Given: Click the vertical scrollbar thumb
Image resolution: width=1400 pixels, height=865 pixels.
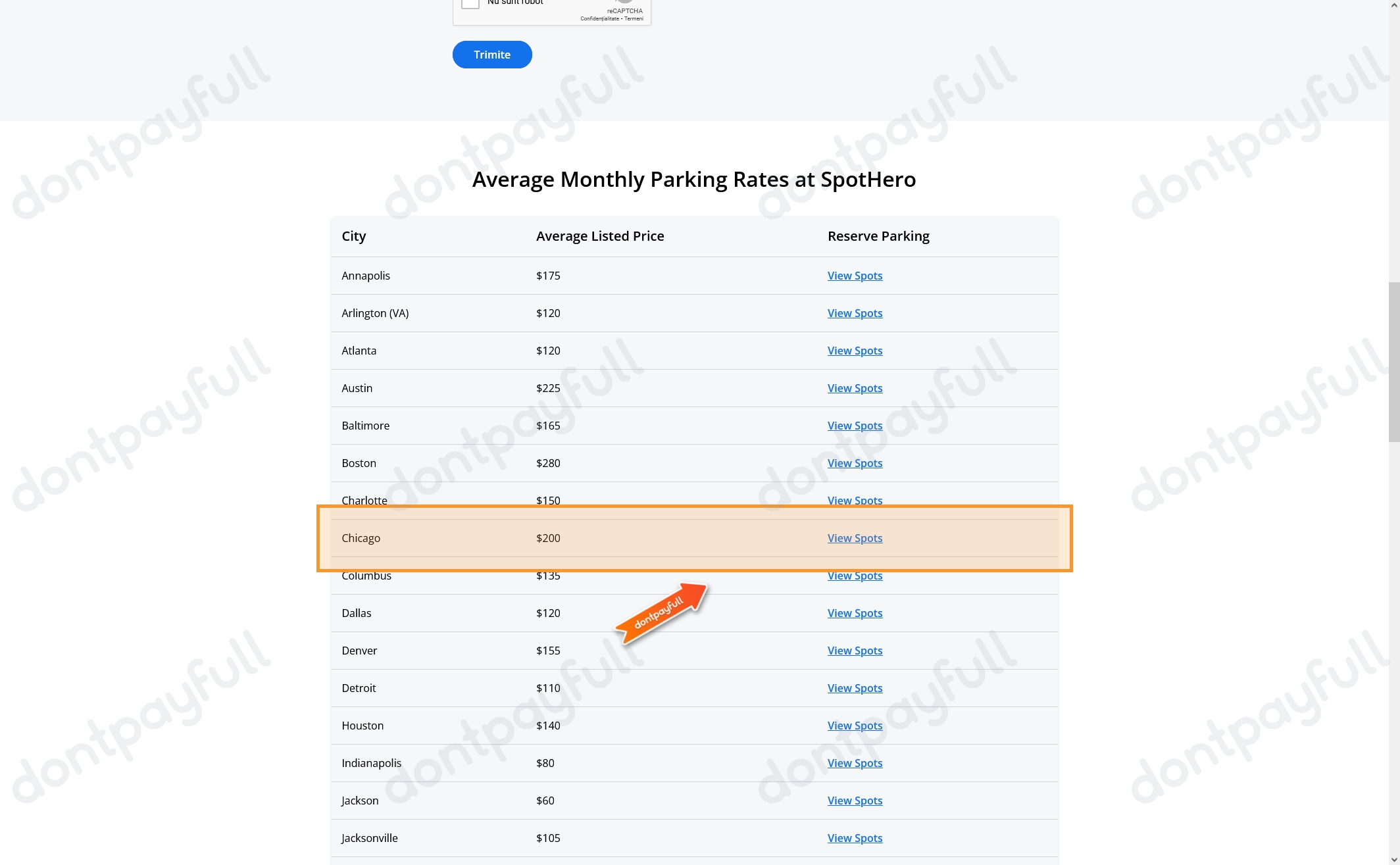Looking at the screenshot, I should pos(1394,362).
